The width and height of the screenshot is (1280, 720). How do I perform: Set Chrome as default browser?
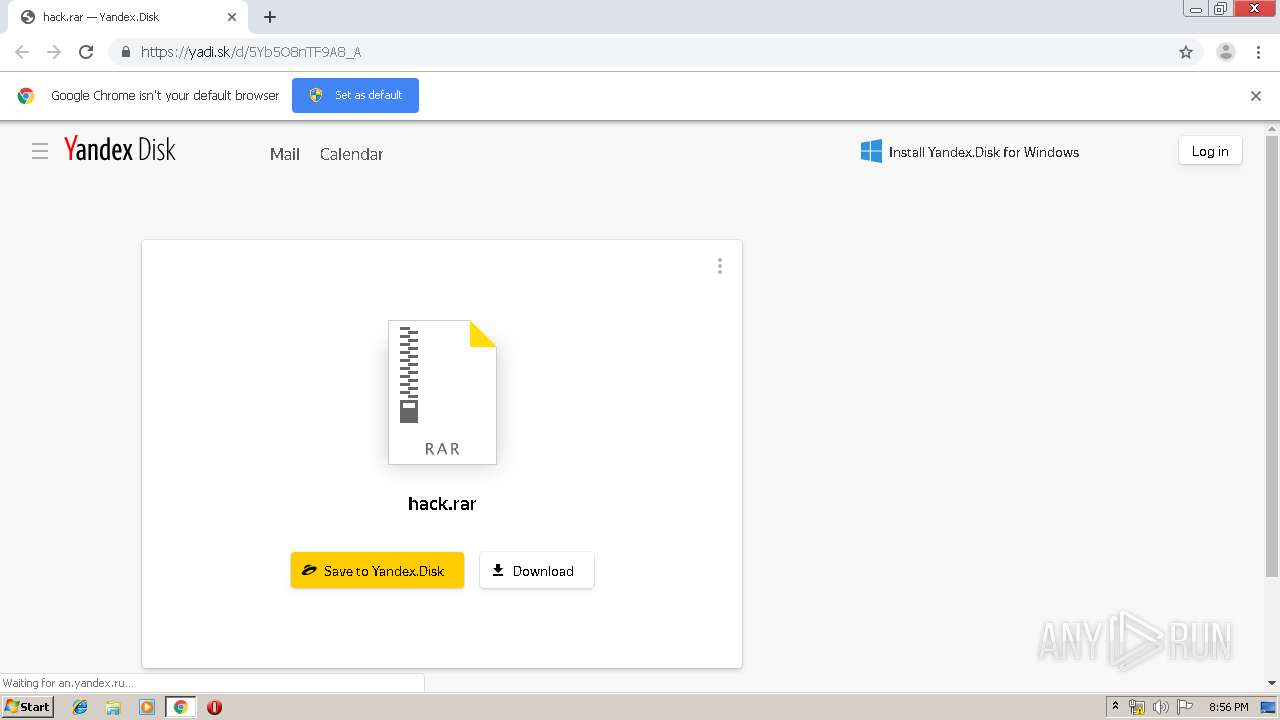[355, 95]
